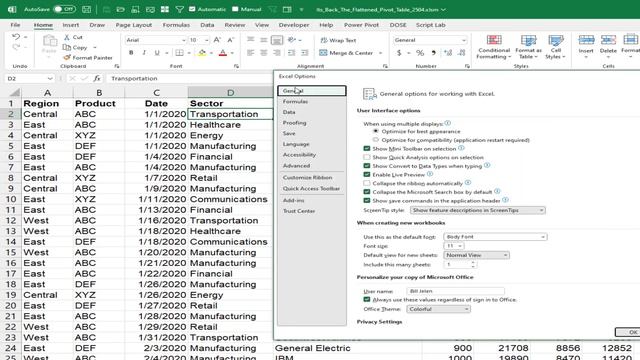Switch to the Formulas ribbon tab
Viewport: 640px width, 360px height.
coord(176,25)
